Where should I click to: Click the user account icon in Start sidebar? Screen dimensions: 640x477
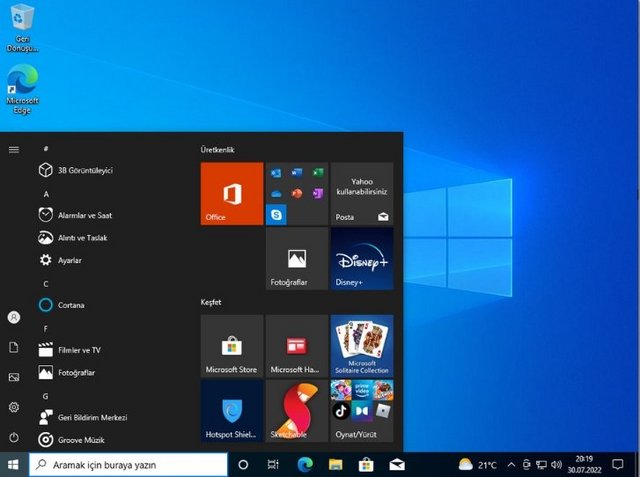pos(14,317)
